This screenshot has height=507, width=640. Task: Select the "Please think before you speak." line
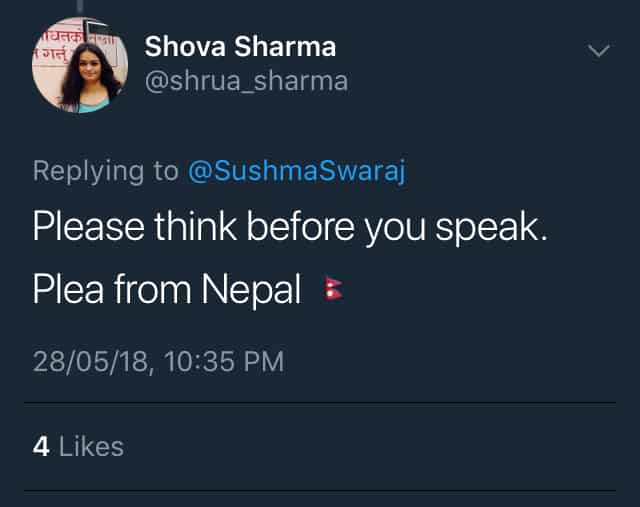tap(290, 228)
